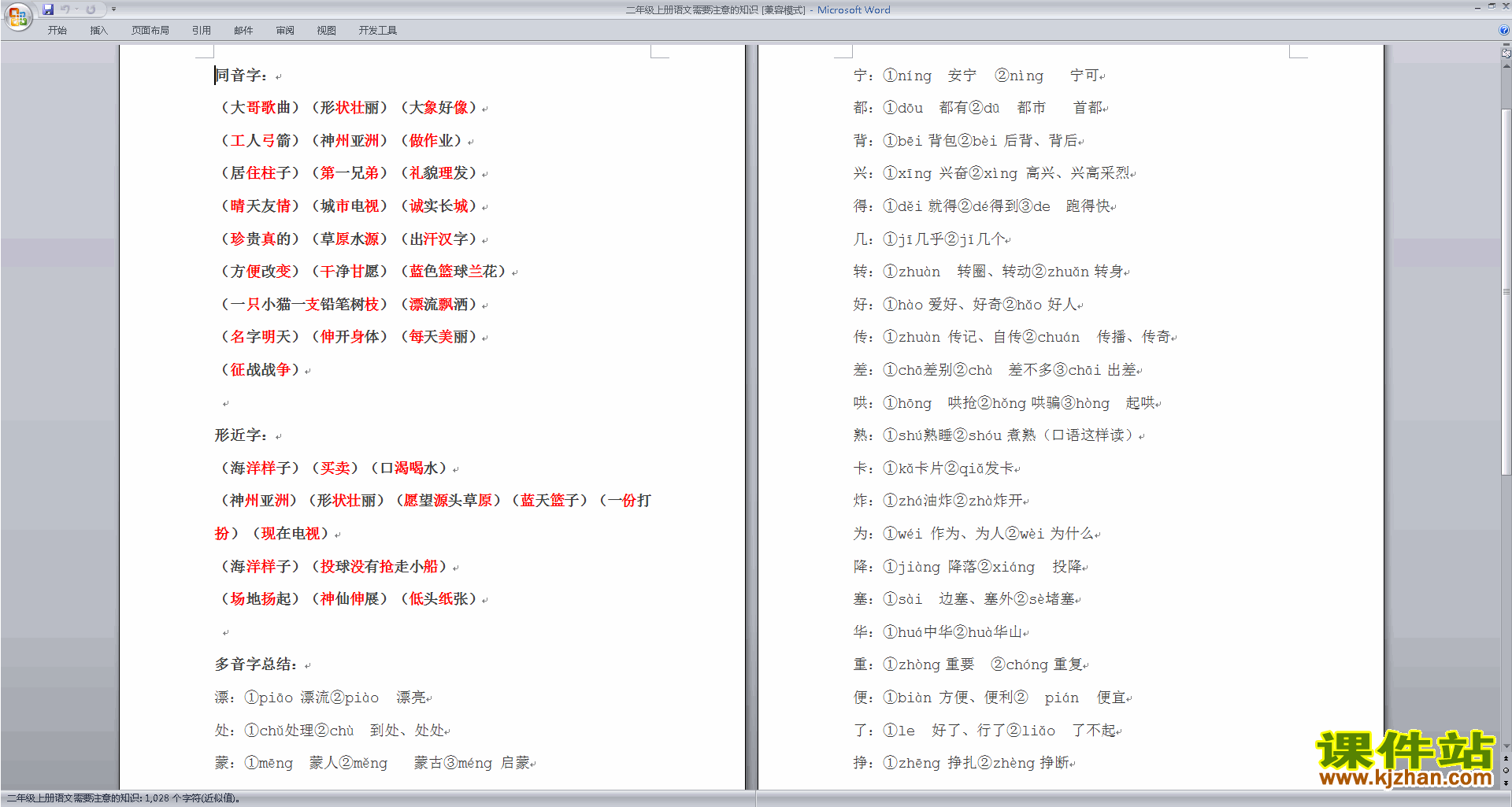This screenshot has height=807, width=1512.
Task: Click the line starting with 华：①huá
Action: click(940, 632)
